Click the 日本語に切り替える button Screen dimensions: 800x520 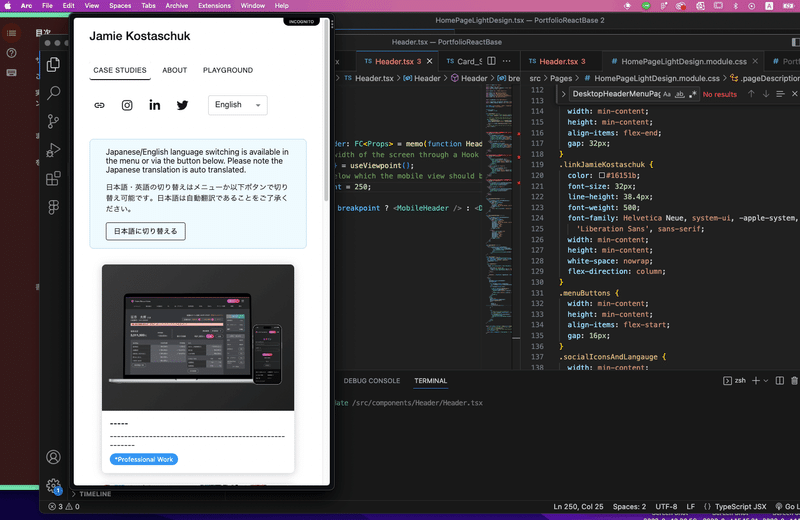[145, 231]
